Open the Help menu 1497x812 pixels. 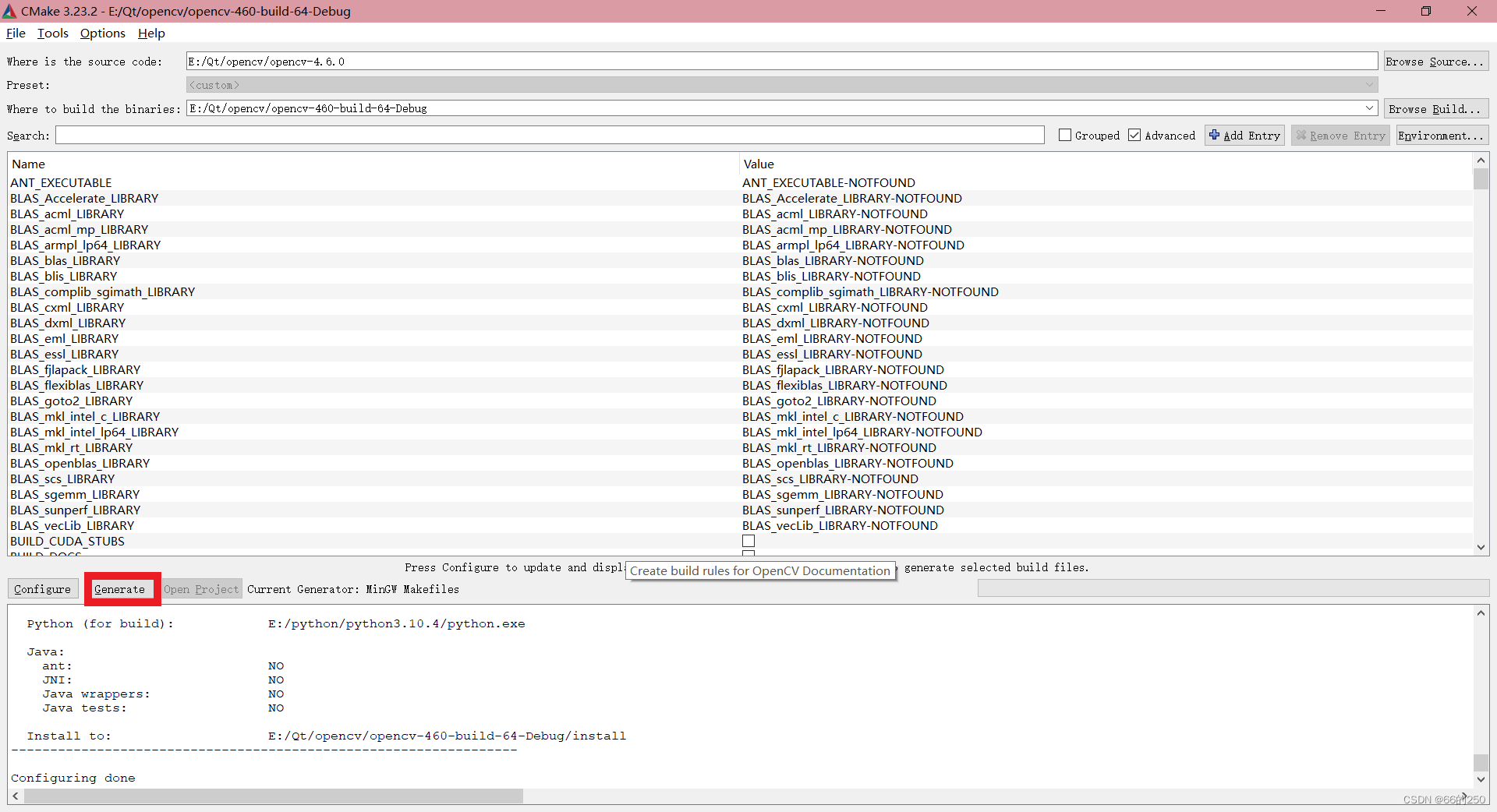(x=151, y=34)
